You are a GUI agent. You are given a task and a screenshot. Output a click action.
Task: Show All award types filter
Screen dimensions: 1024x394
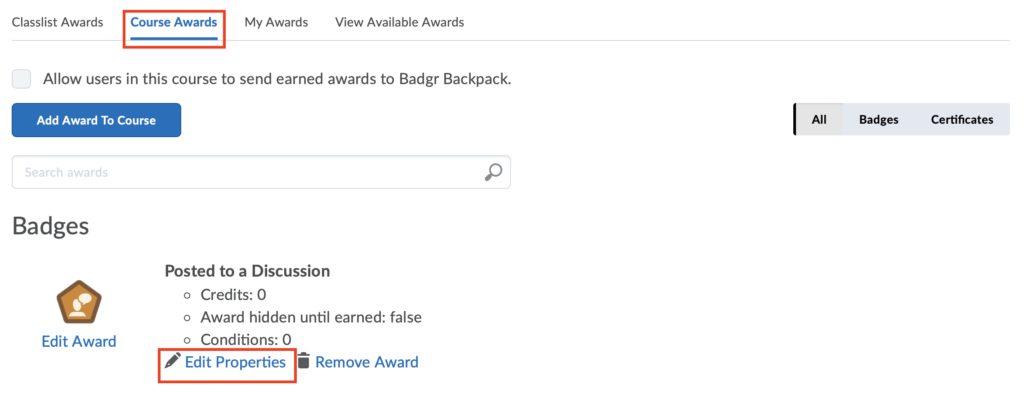click(x=819, y=120)
